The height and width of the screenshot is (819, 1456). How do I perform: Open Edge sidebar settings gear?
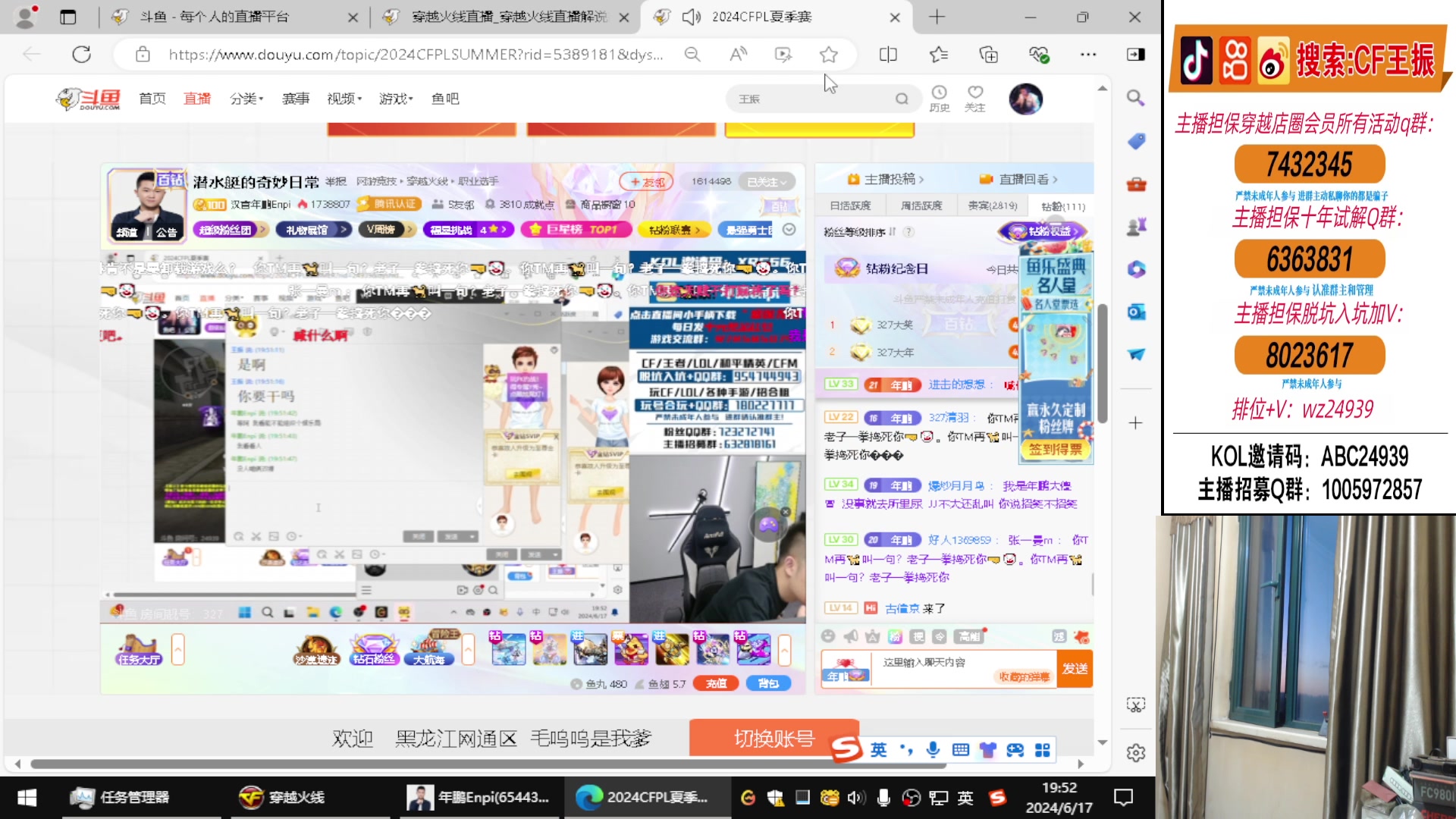tap(1136, 753)
